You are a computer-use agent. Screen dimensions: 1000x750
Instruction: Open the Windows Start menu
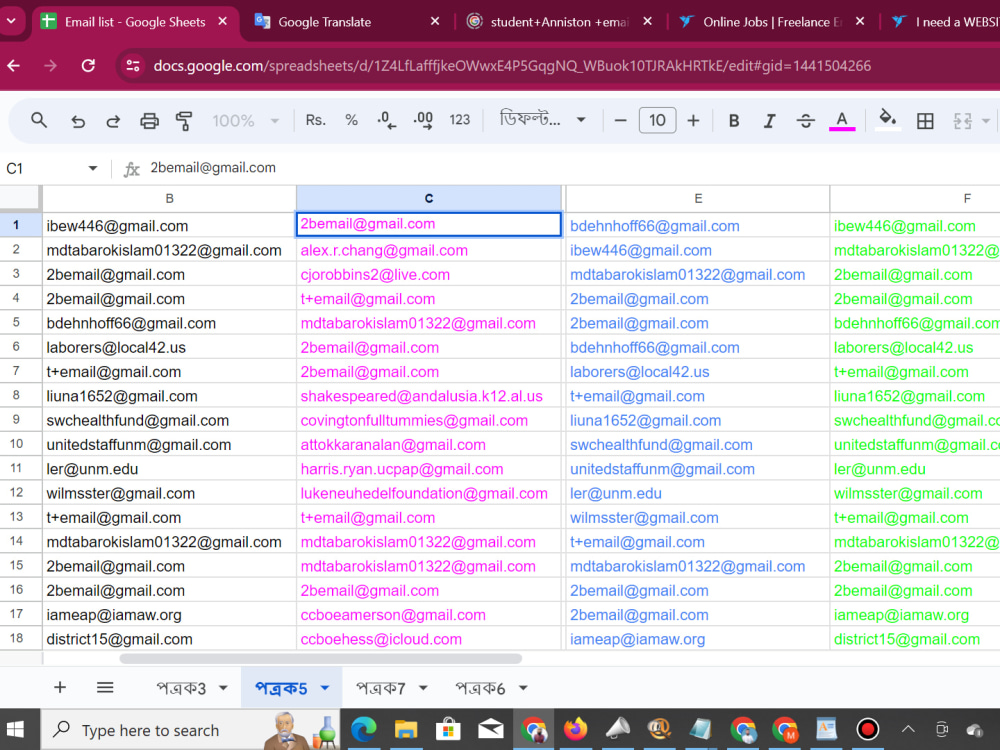(x=15, y=729)
